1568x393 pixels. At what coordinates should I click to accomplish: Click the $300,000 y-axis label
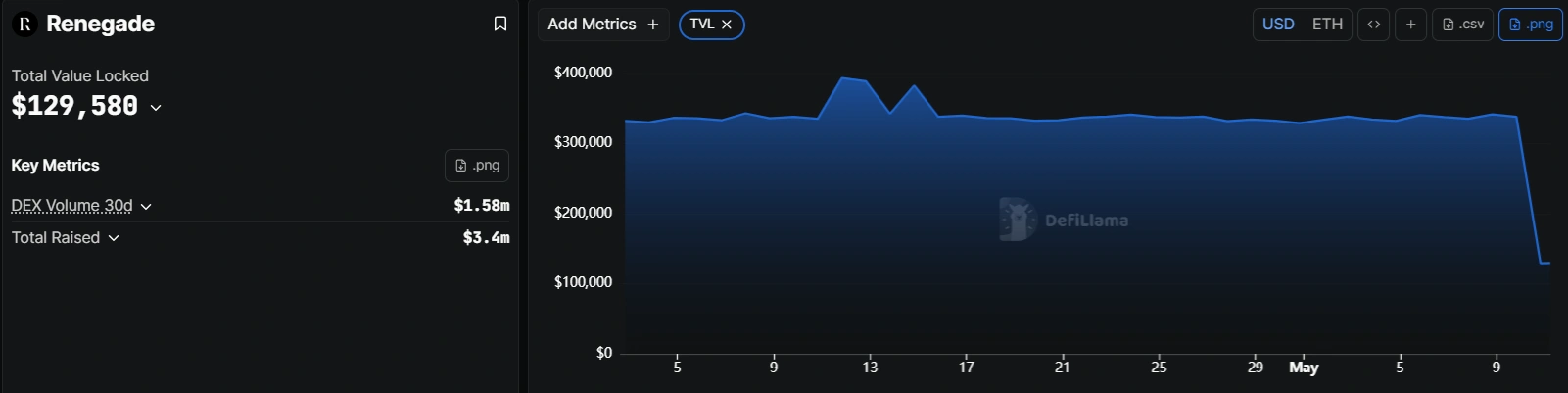(583, 142)
